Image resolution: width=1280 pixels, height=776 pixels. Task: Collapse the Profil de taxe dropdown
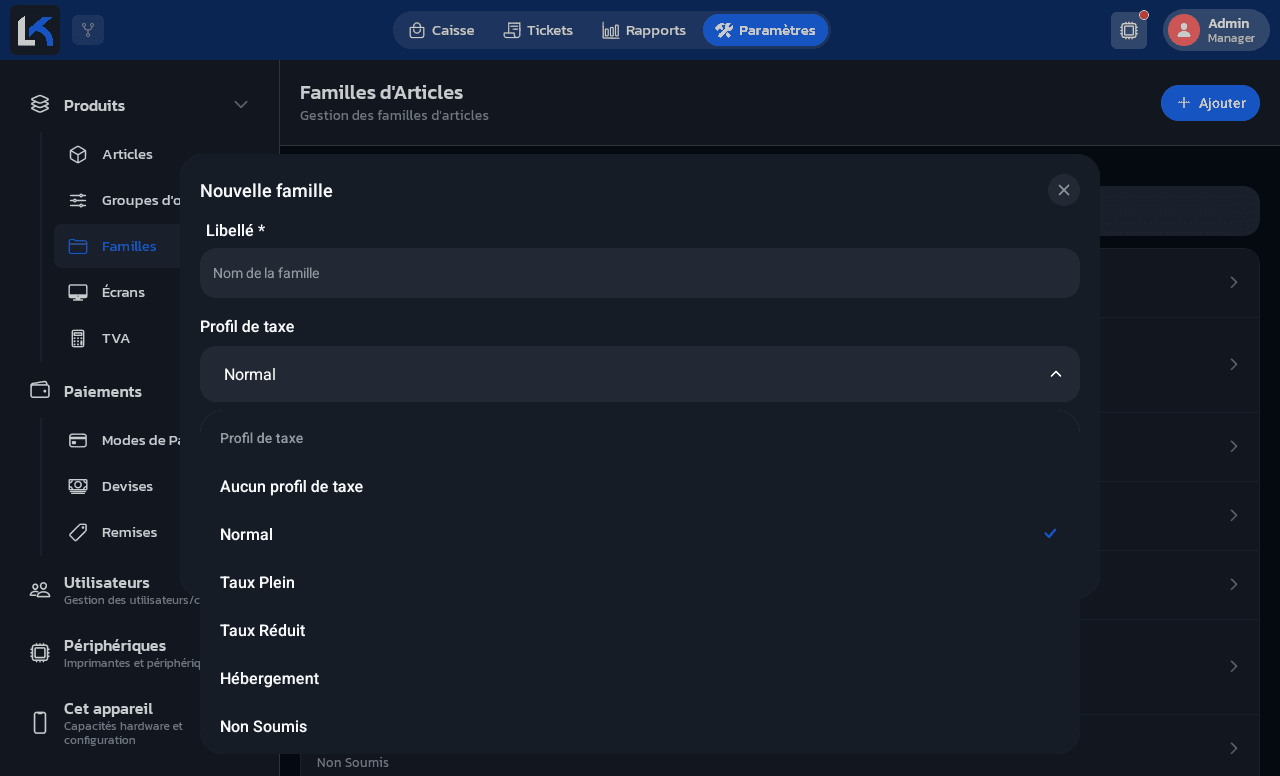pyautogui.click(x=640, y=374)
